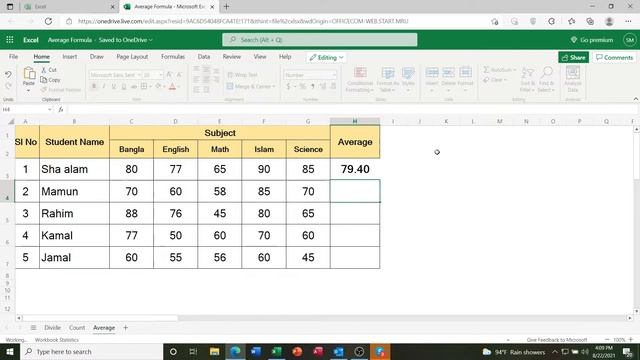Screen dimensions: 640x360
Task: Click the Conditional Formatting icon
Action: coord(360,73)
